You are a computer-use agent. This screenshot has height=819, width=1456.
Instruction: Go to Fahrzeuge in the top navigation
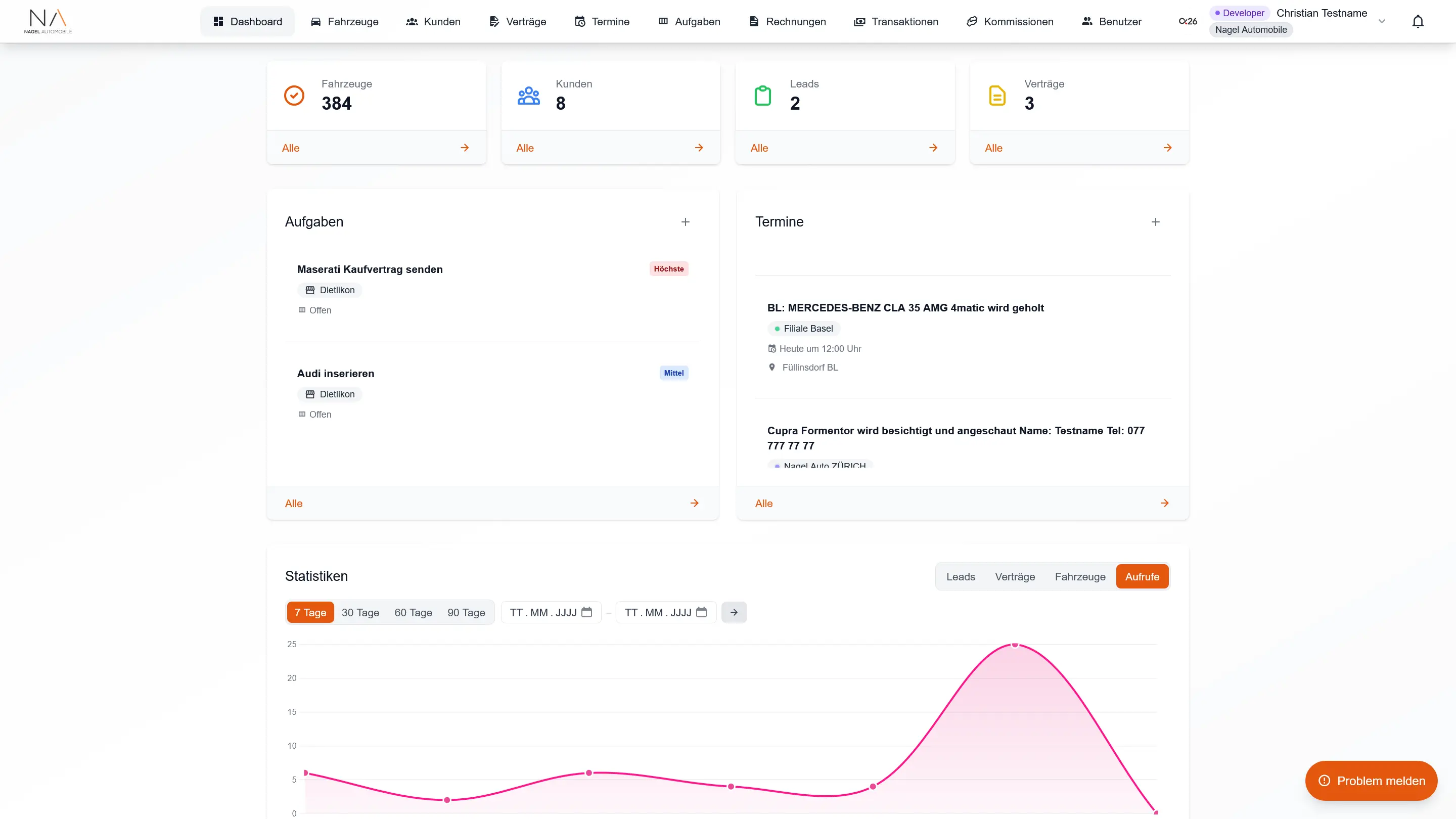[x=344, y=21]
